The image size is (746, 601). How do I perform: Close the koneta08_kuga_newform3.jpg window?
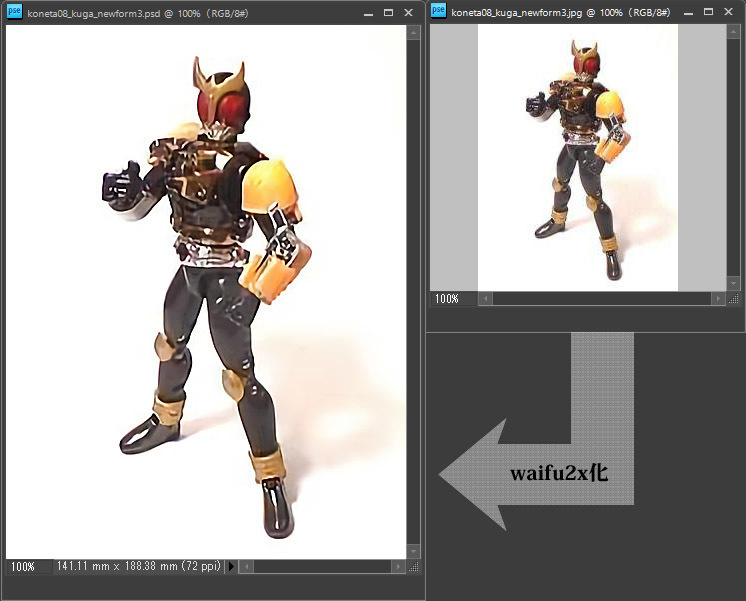(x=728, y=12)
